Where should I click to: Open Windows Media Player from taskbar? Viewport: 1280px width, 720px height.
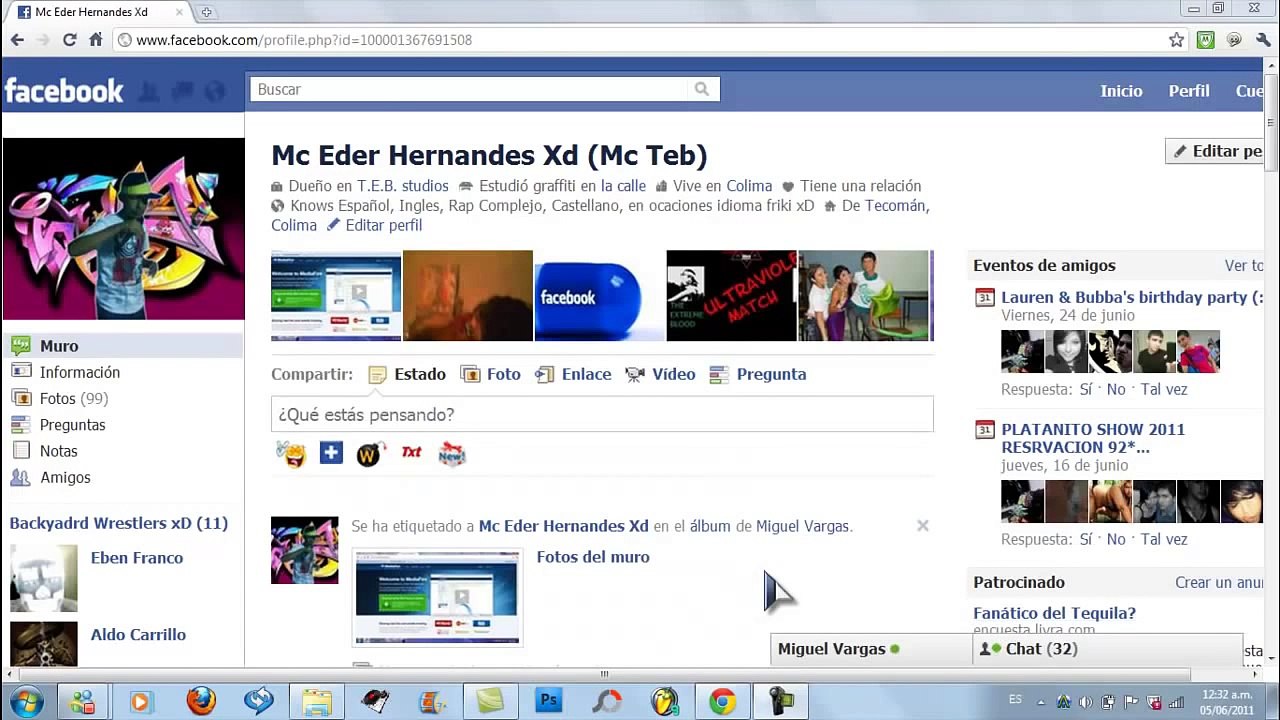point(139,701)
